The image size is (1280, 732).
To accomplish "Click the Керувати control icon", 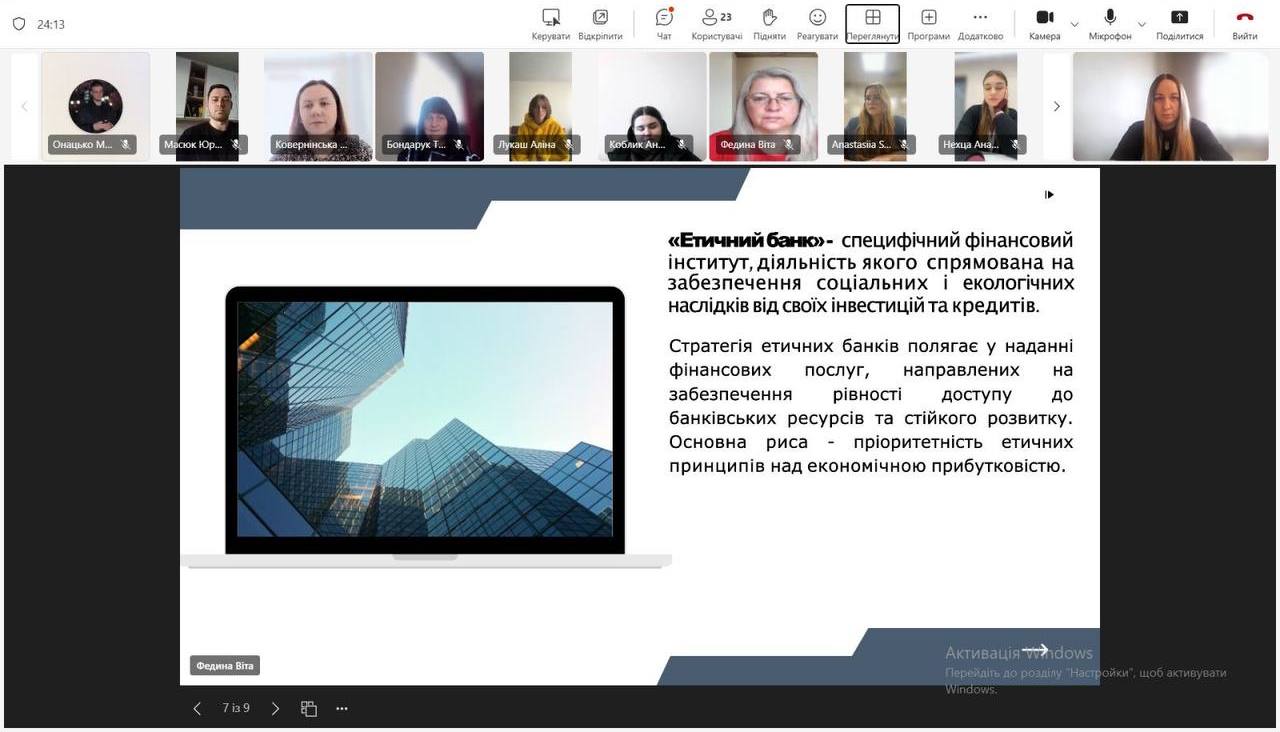I will coord(550,23).
